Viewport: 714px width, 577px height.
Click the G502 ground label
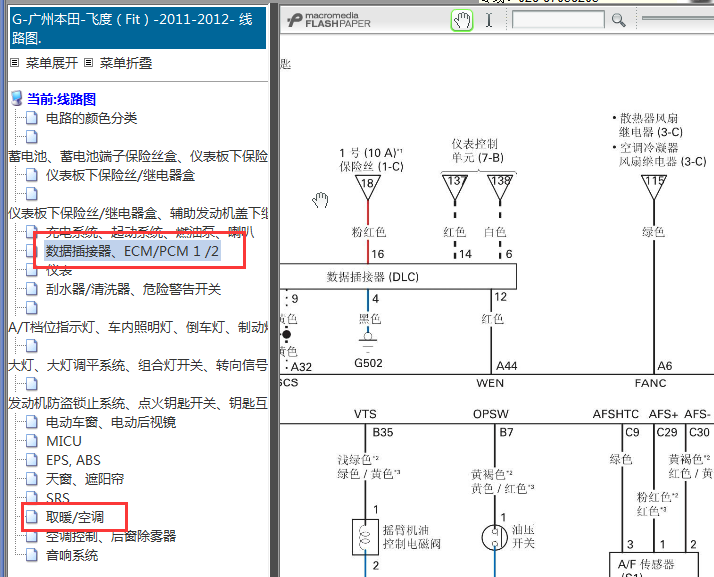point(368,363)
